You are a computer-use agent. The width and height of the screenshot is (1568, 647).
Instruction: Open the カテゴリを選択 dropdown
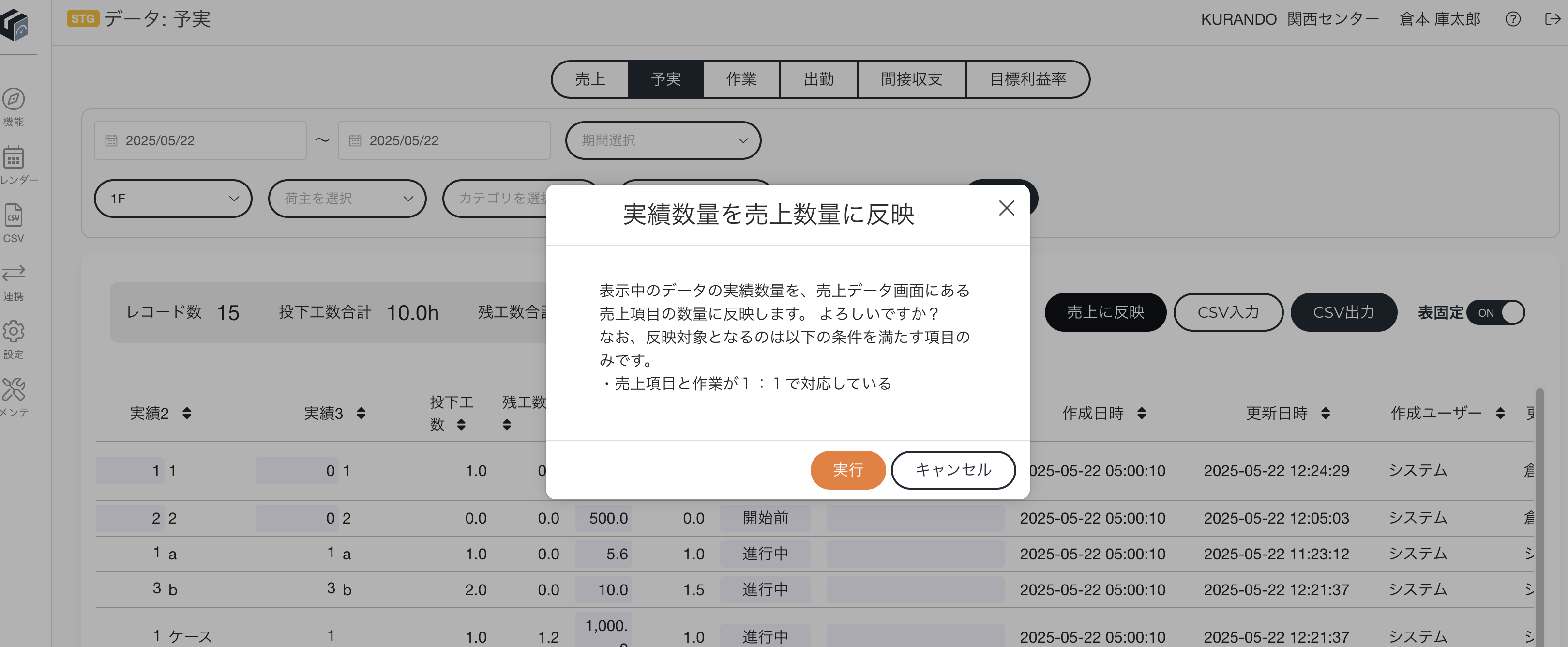494,199
